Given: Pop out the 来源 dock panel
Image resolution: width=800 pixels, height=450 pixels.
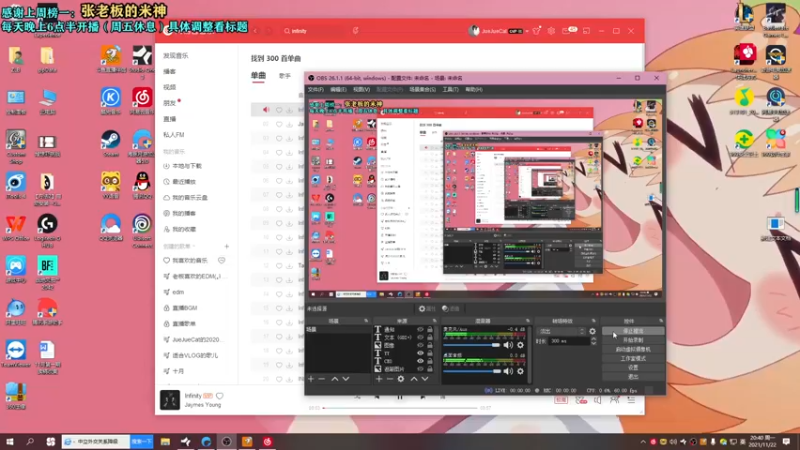Looking at the screenshot, I should 435,321.
